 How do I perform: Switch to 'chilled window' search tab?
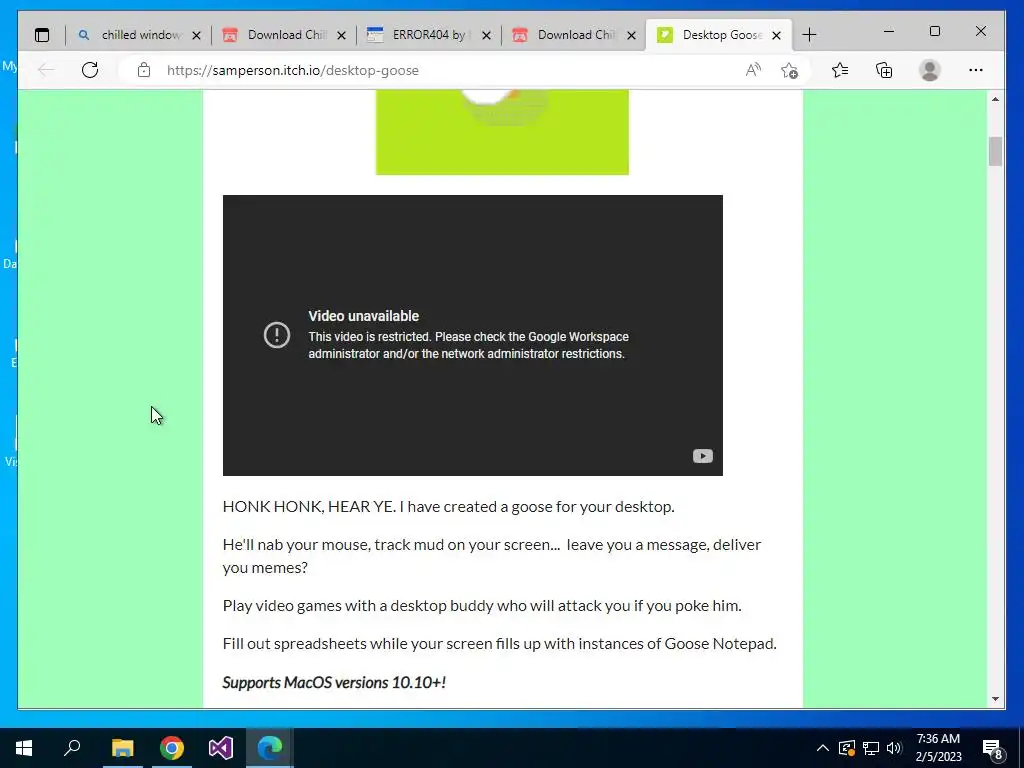pyautogui.click(x=138, y=35)
